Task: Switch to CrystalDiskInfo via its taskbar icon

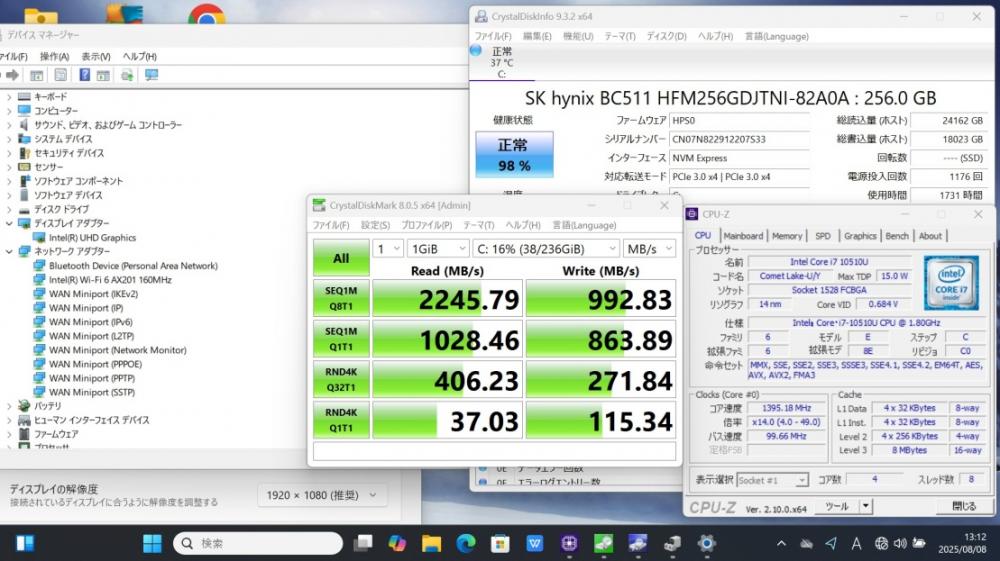Action: [x=638, y=543]
